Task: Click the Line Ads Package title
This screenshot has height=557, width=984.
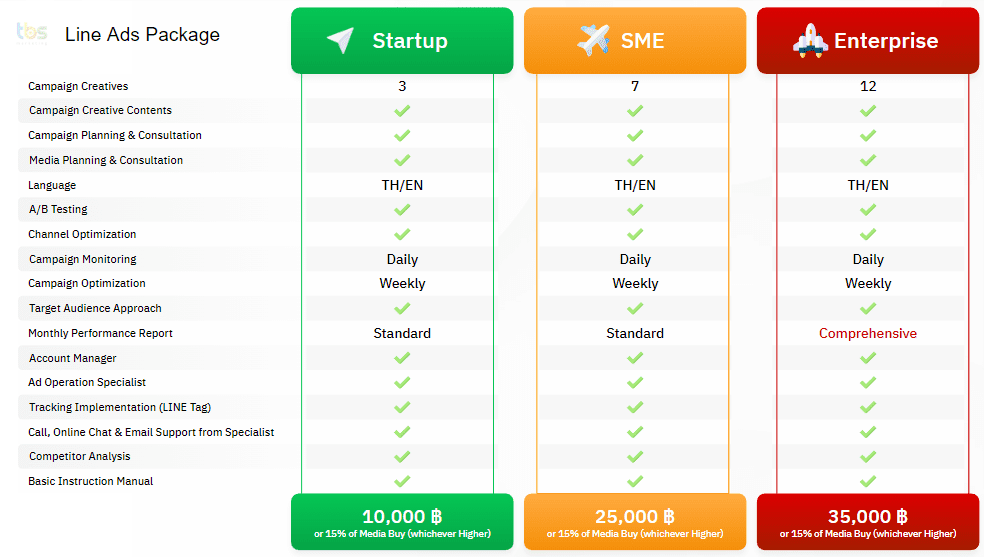Action: (142, 34)
